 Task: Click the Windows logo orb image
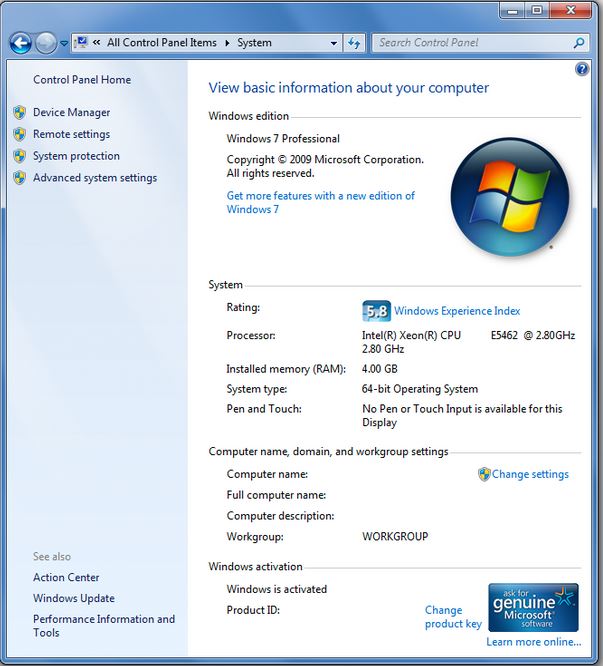510,197
